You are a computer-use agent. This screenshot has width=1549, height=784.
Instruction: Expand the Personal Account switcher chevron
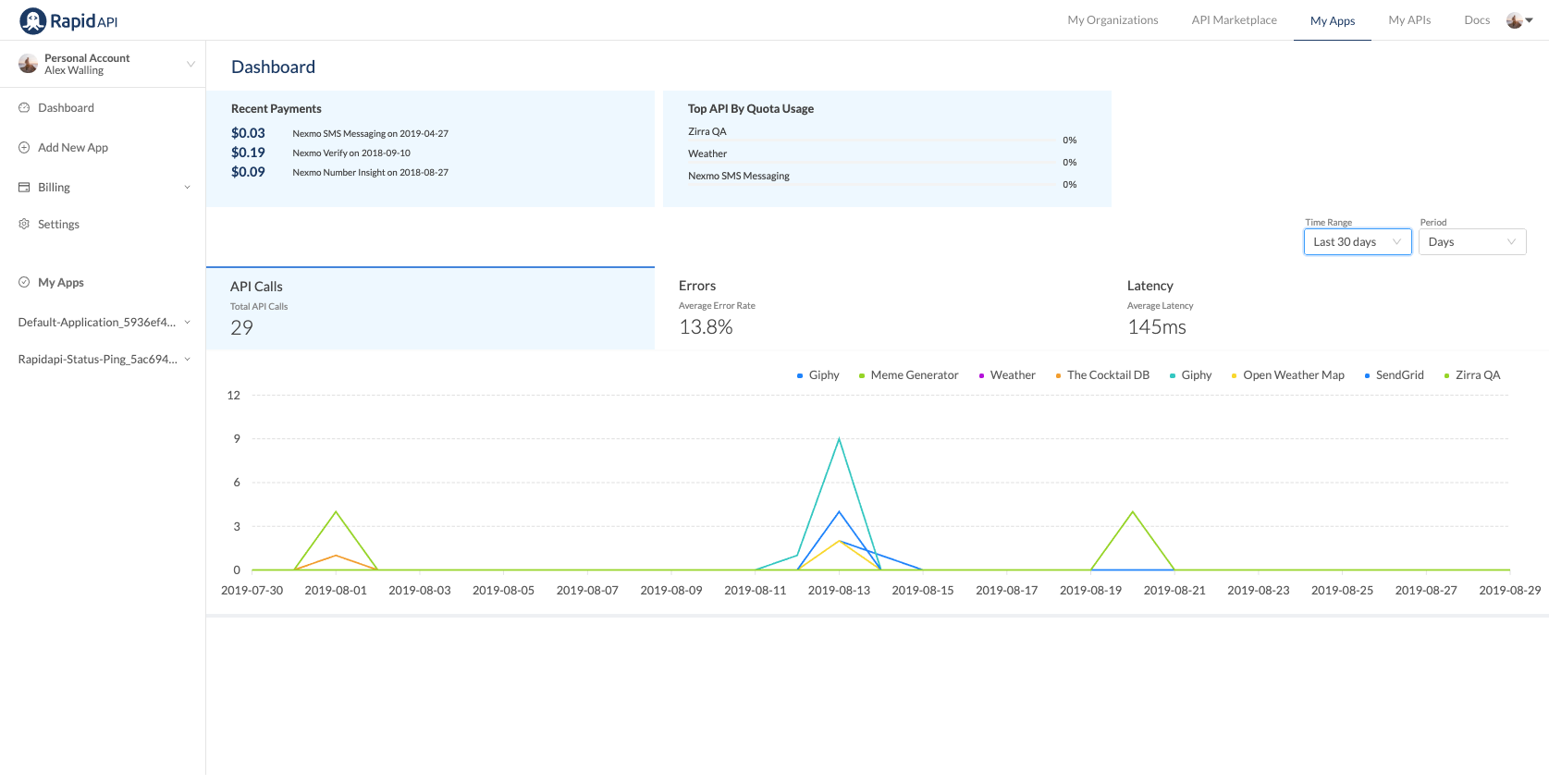(191, 64)
